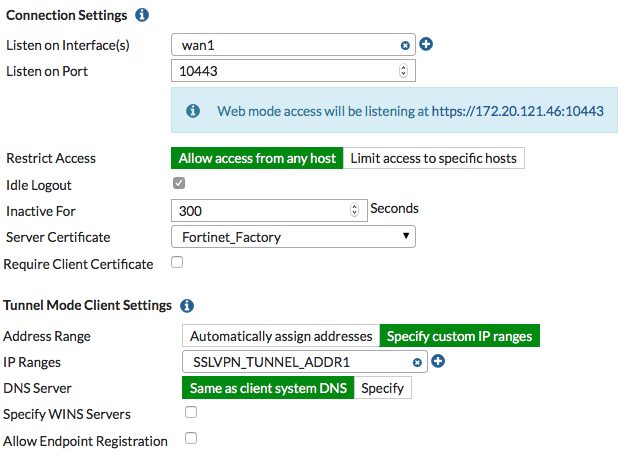
Task: Check Allow Endpoint Registration
Action: click(x=191, y=438)
